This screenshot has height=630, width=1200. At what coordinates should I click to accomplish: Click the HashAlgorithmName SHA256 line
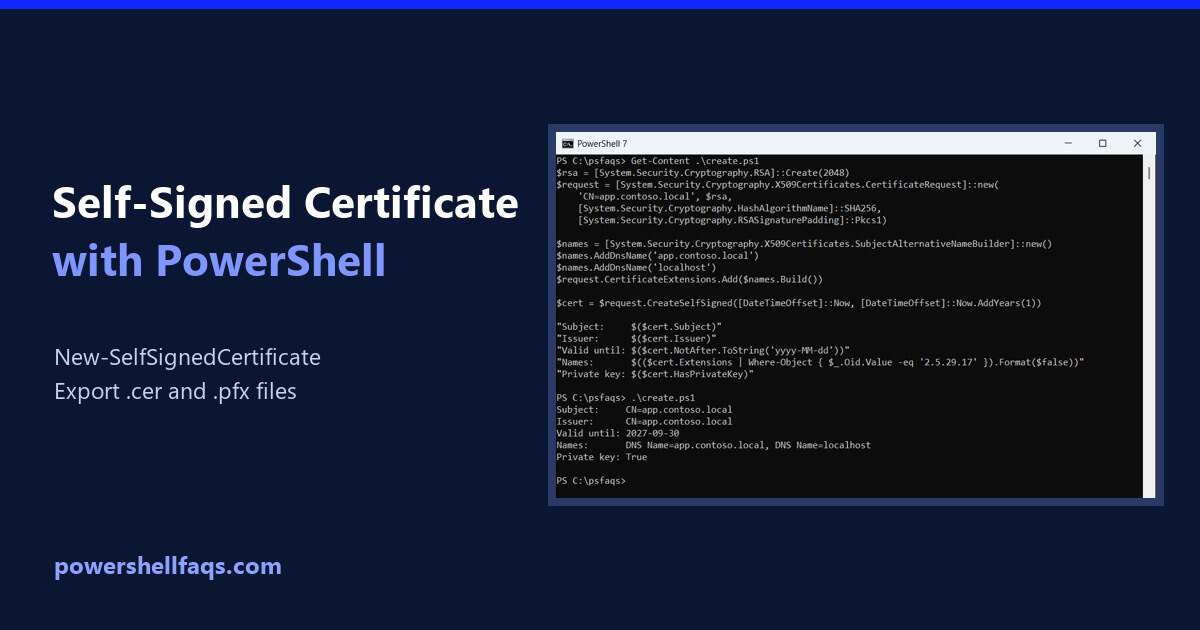(x=730, y=208)
